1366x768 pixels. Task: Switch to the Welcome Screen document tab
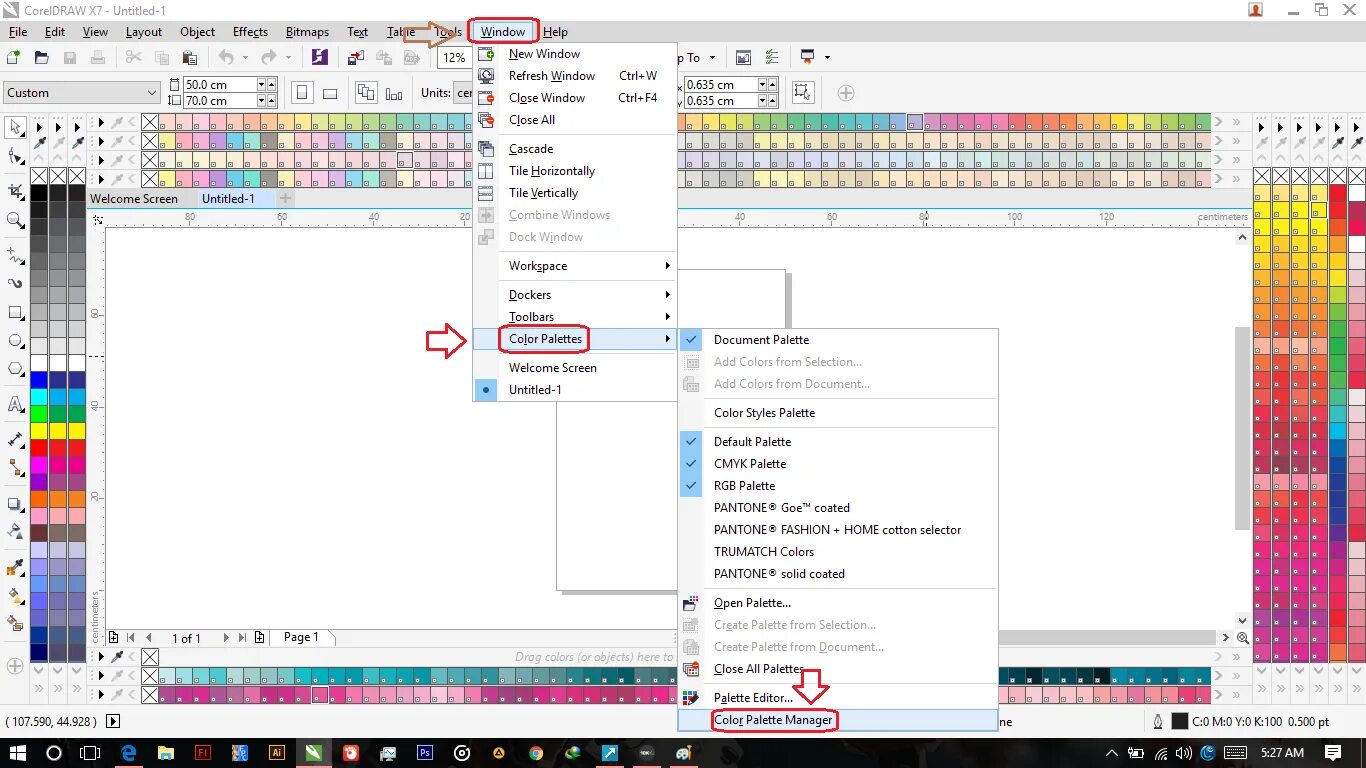[x=134, y=199]
